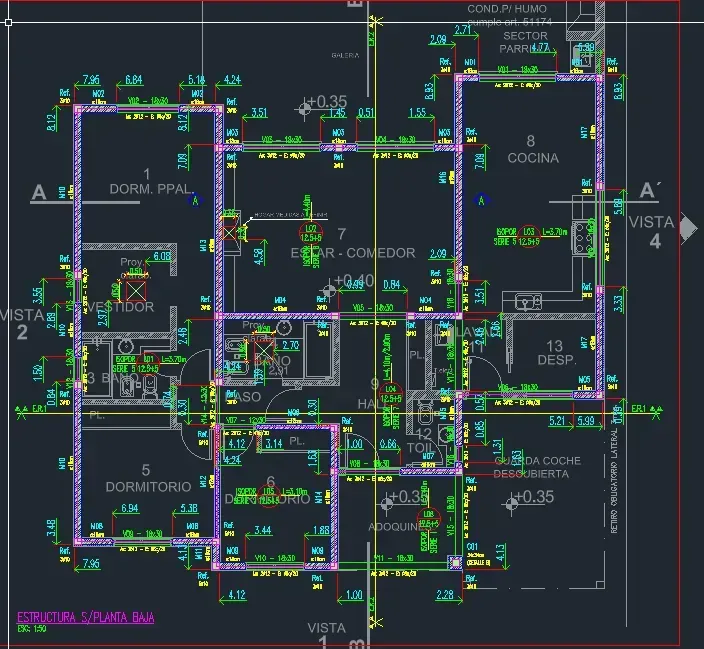Select the red L03 slab circle in Cocina
The image size is (704, 649).
pos(529,236)
